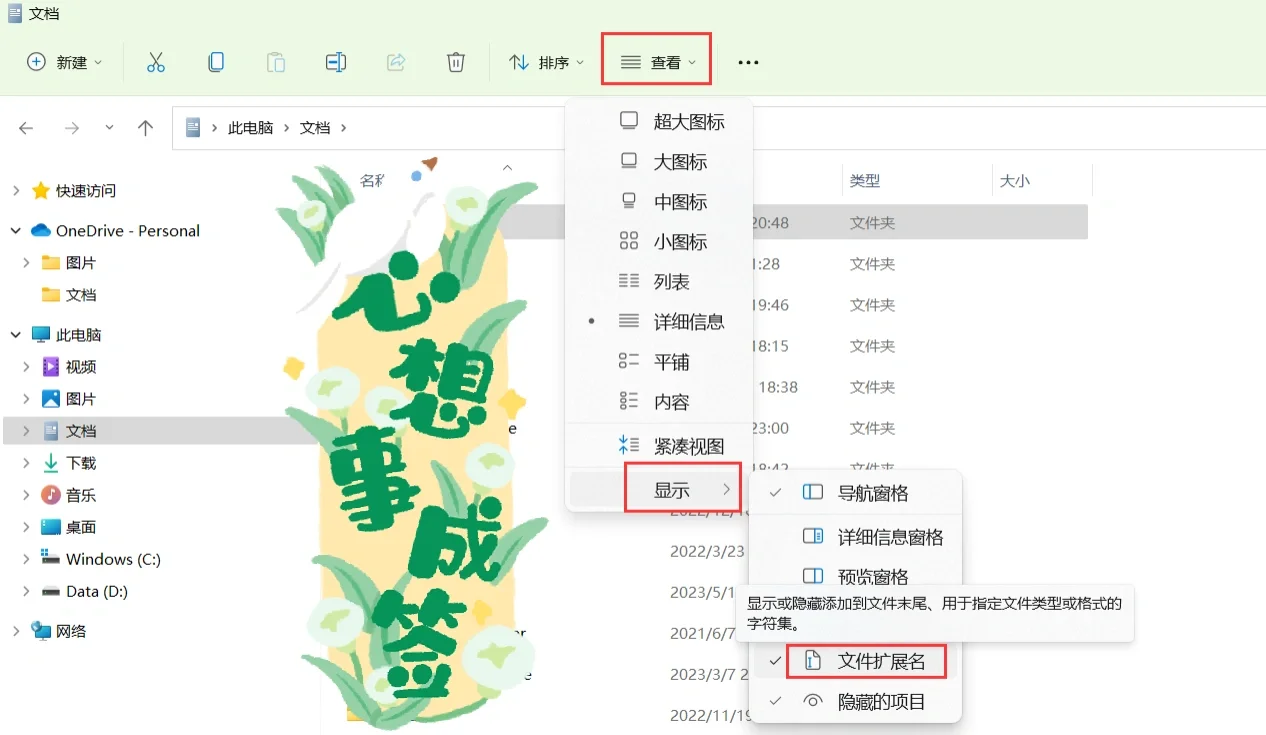This screenshot has height=735, width=1266.
Task: Choose 列表 view from the menu
Action: pos(671,281)
